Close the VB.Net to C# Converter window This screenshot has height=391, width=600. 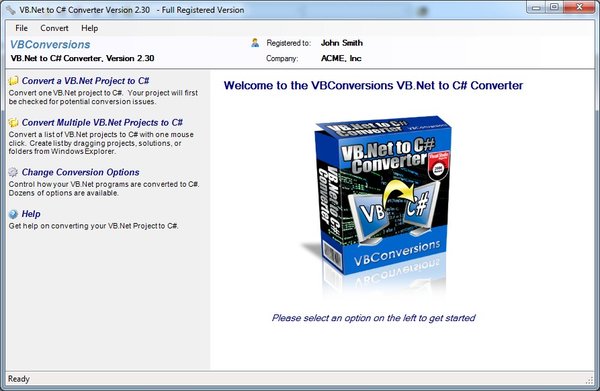click(x=579, y=7)
